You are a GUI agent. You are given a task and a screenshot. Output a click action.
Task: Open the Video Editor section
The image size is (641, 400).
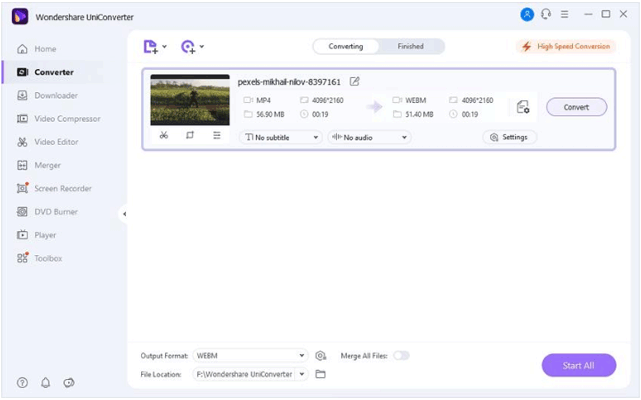[47, 142]
